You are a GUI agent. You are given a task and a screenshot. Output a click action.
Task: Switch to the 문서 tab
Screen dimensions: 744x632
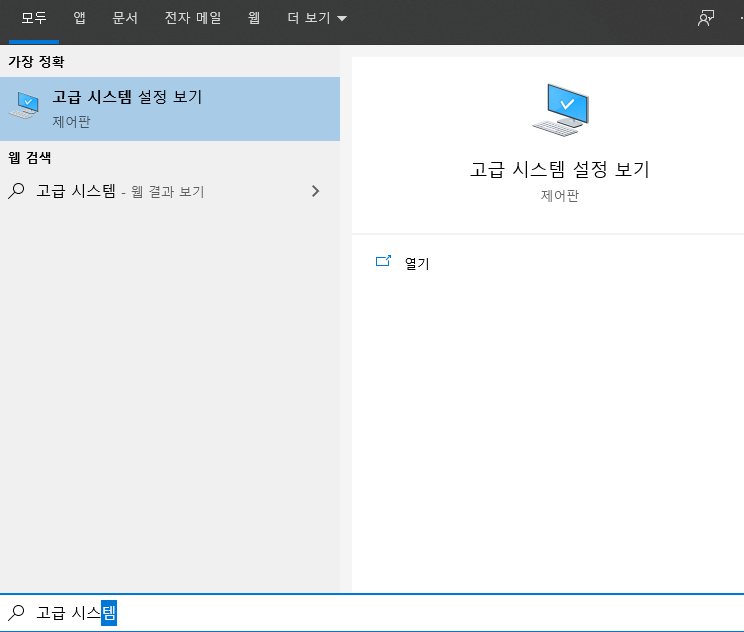(125, 19)
